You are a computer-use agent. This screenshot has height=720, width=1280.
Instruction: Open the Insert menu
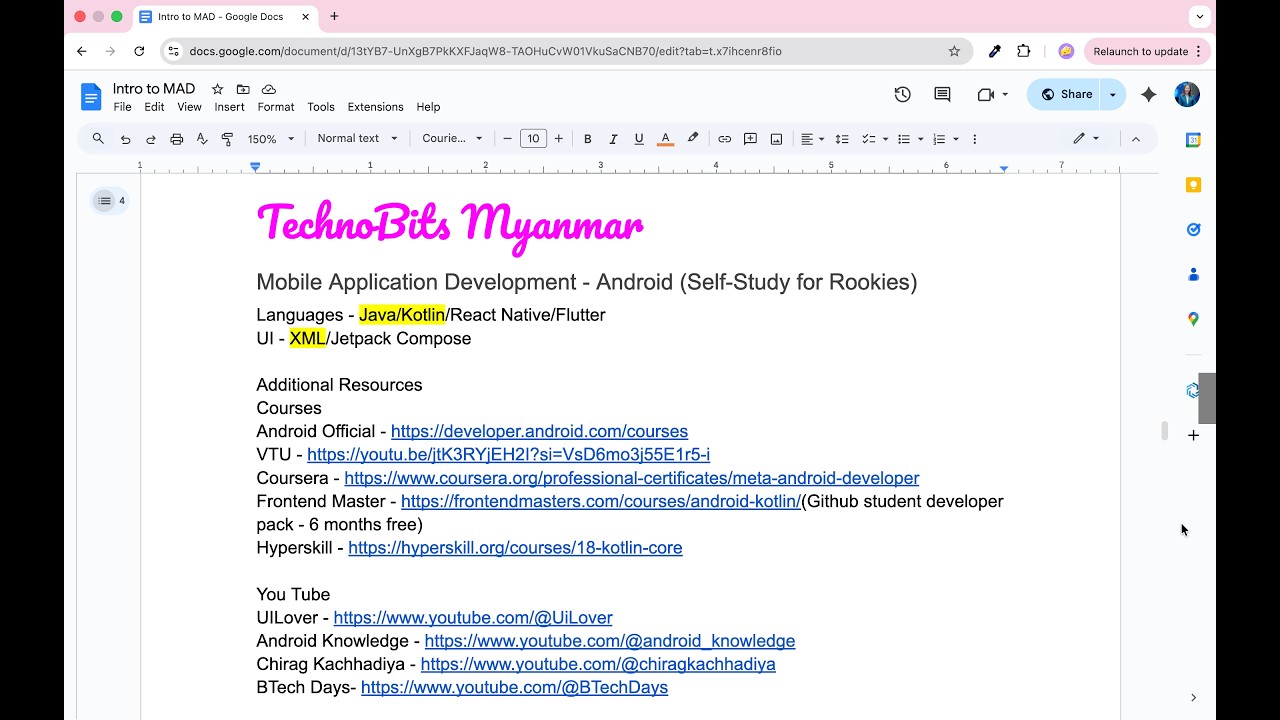coord(229,107)
